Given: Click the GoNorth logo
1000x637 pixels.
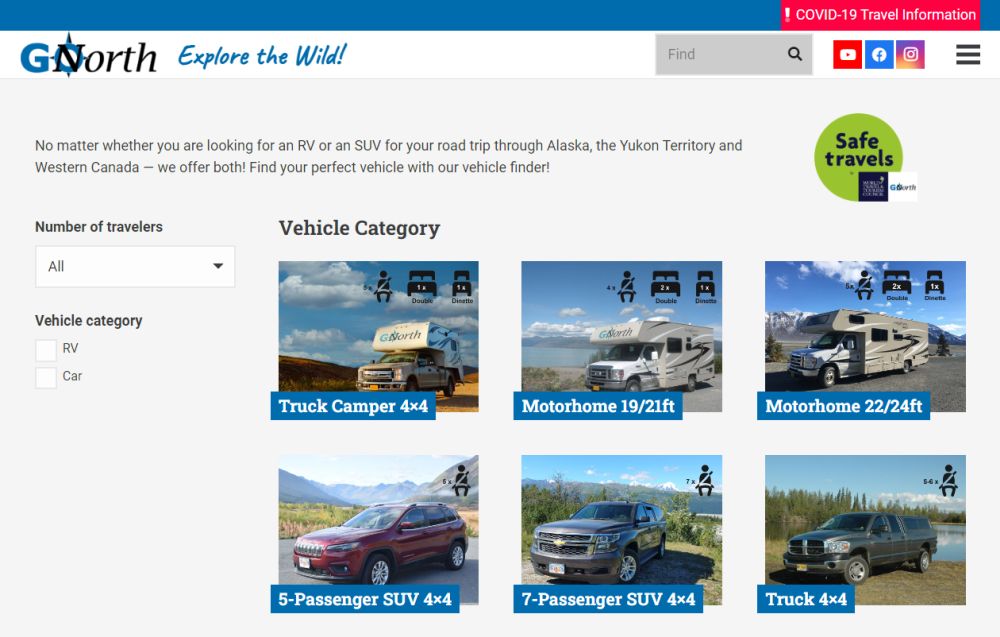Looking at the screenshot, I should (88, 56).
